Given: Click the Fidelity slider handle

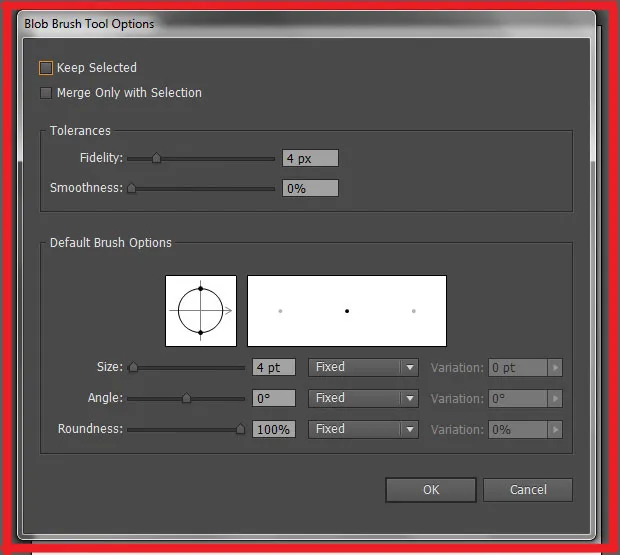Looking at the screenshot, I should tap(156, 158).
